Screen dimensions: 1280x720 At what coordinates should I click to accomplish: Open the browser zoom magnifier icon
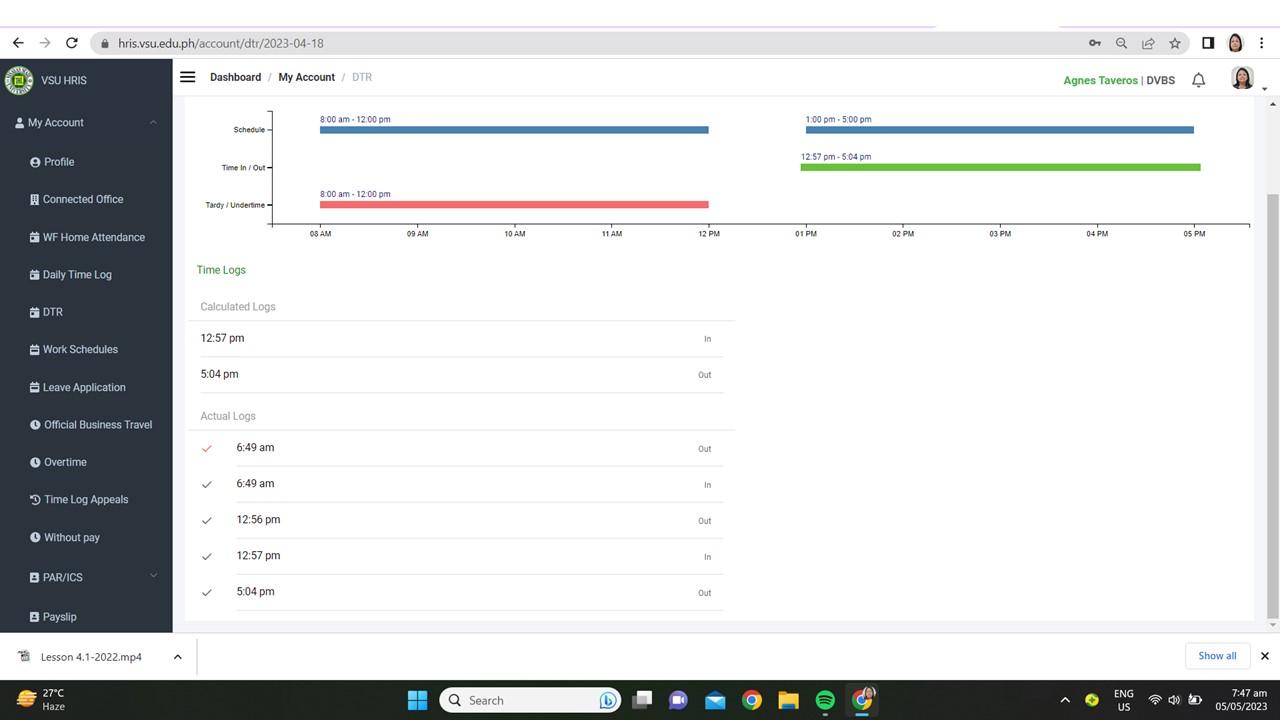(x=1121, y=43)
